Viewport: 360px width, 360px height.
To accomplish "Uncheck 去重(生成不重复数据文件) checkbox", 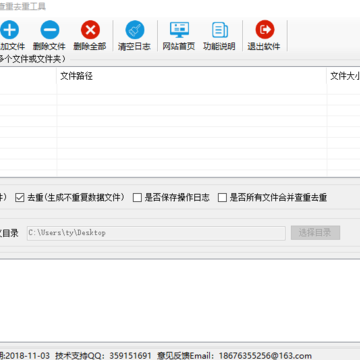I will tap(20, 198).
